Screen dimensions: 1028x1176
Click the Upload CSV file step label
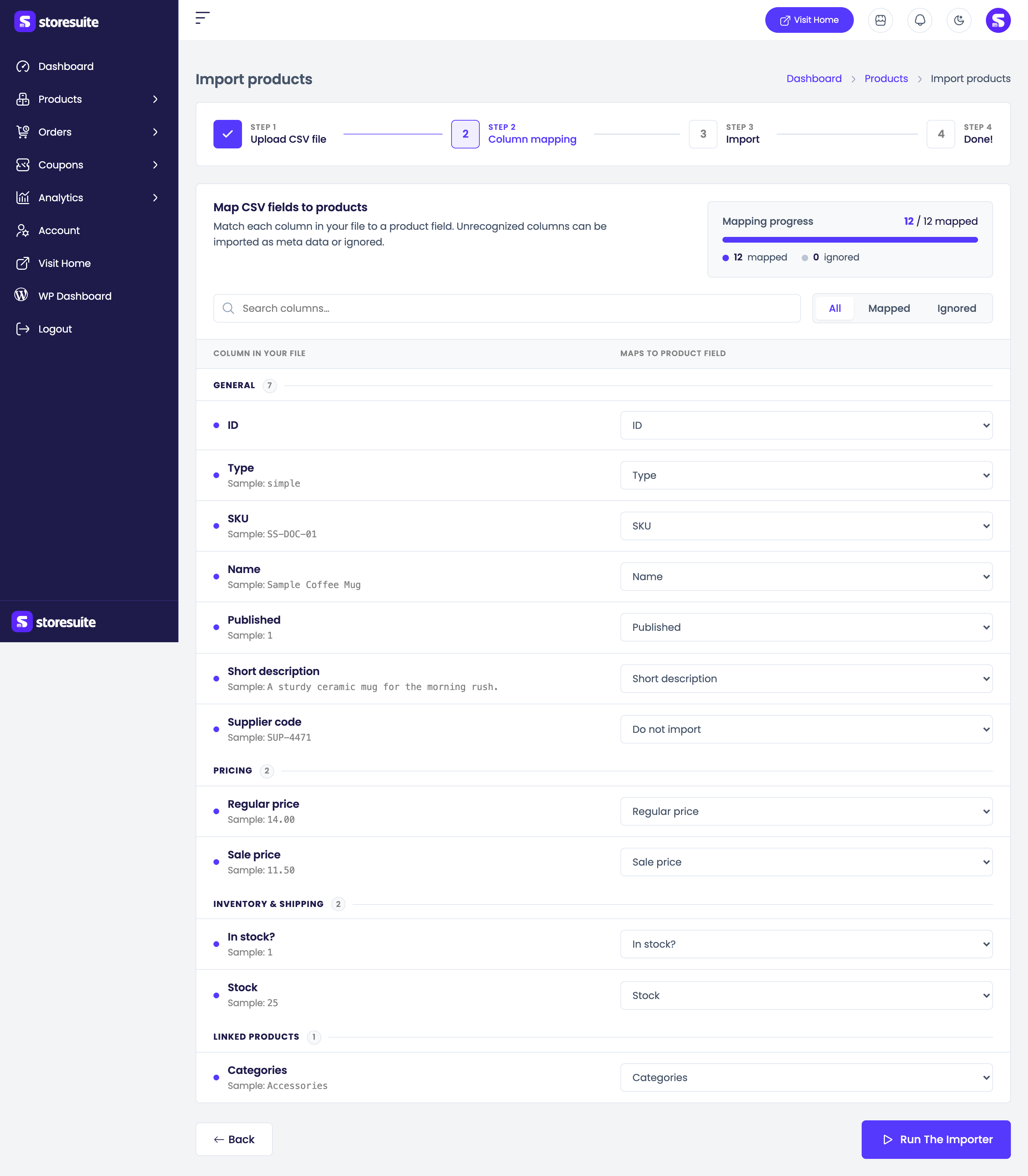tap(288, 140)
